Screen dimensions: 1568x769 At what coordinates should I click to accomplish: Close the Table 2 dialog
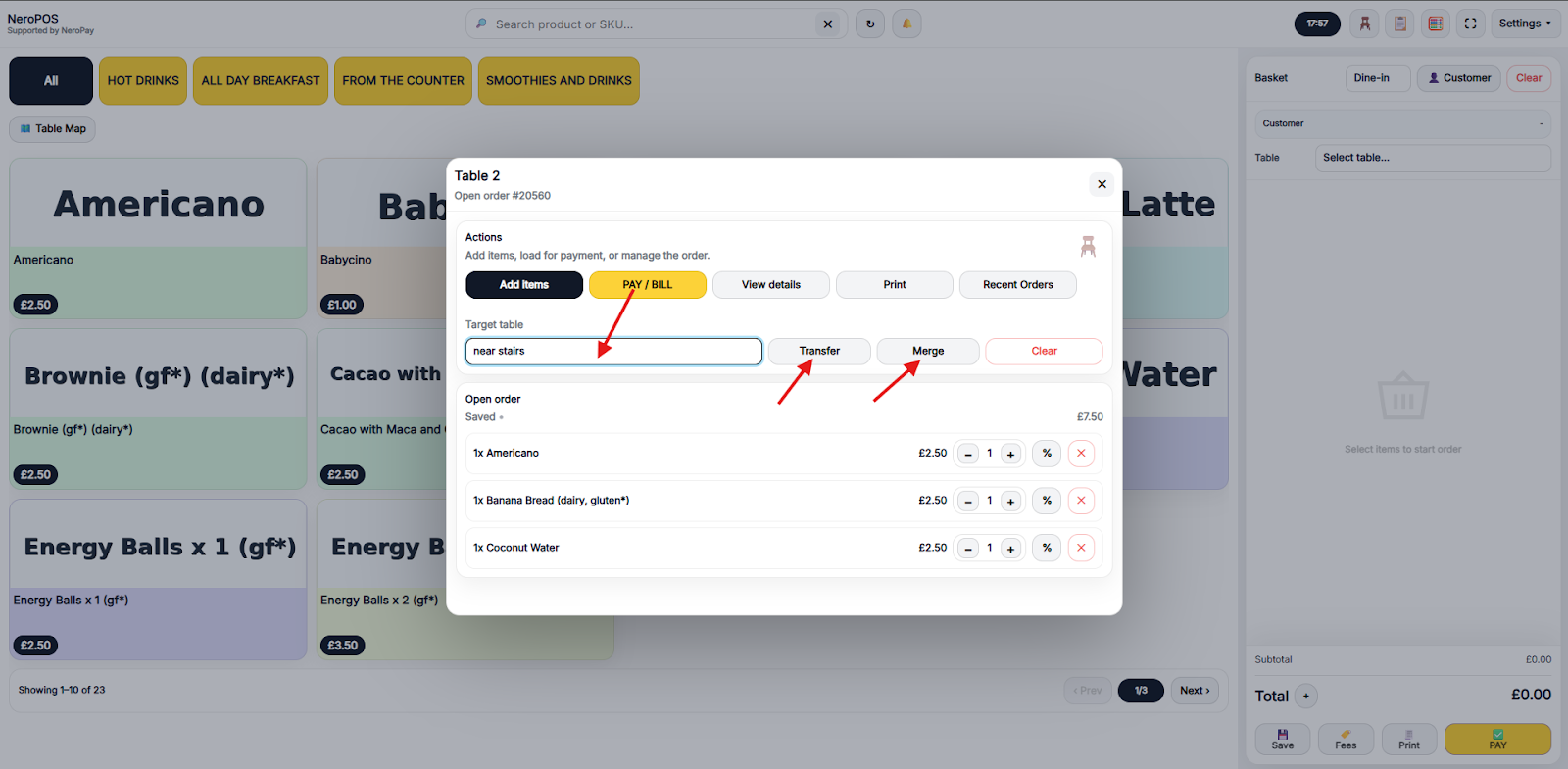(1102, 184)
